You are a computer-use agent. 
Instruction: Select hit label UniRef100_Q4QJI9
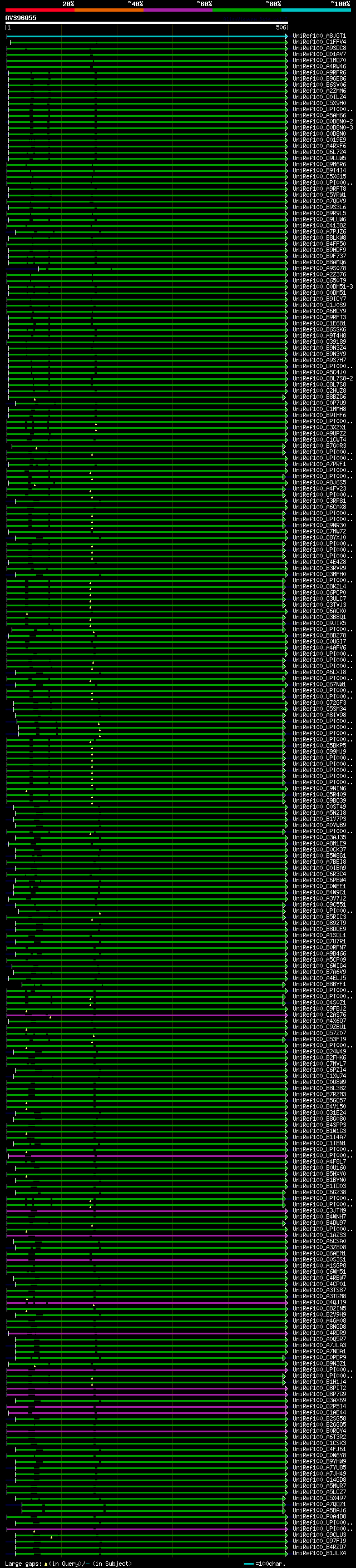pyautogui.click(x=319, y=1302)
